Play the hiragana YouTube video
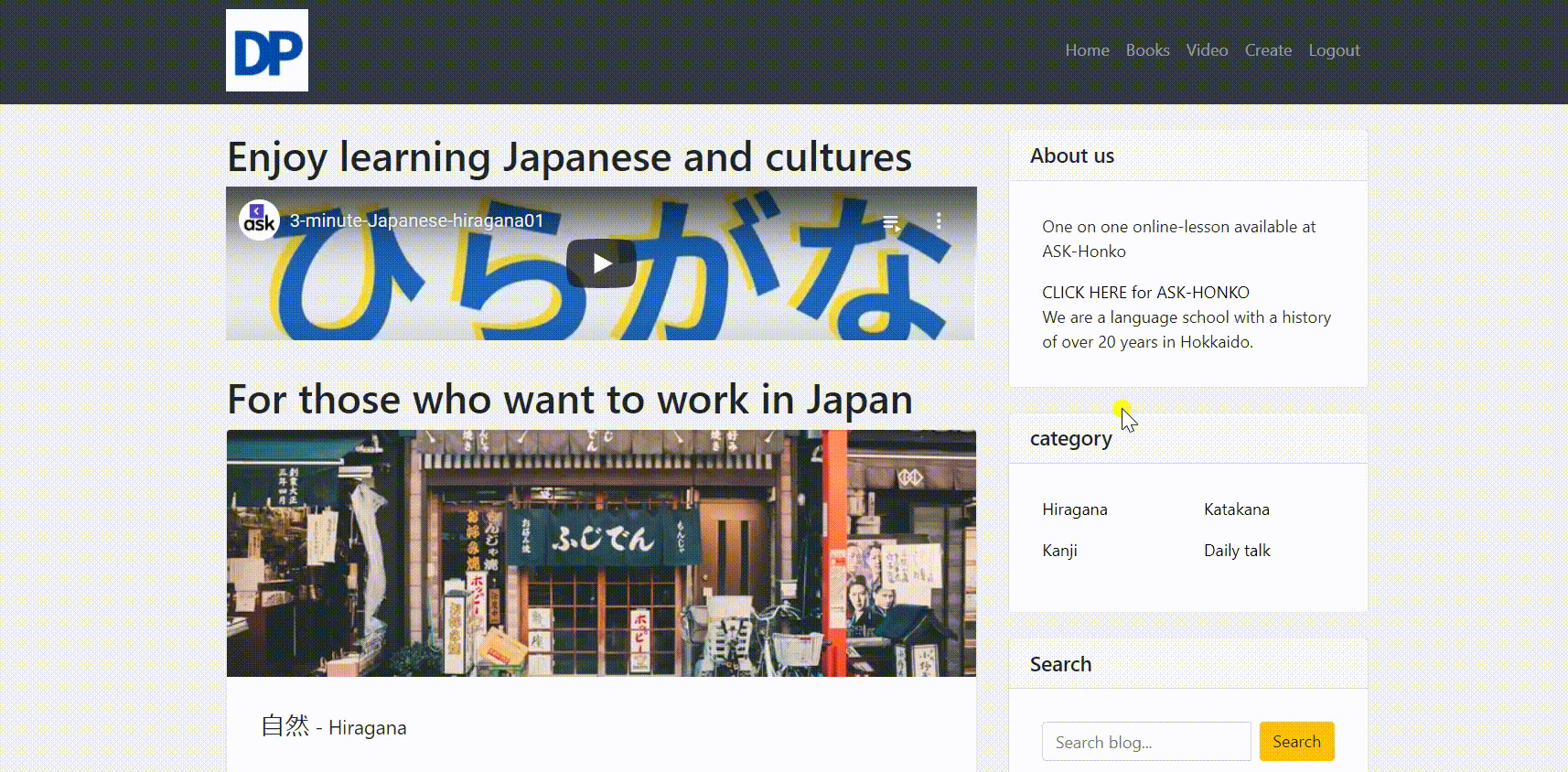 [x=601, y=263]
